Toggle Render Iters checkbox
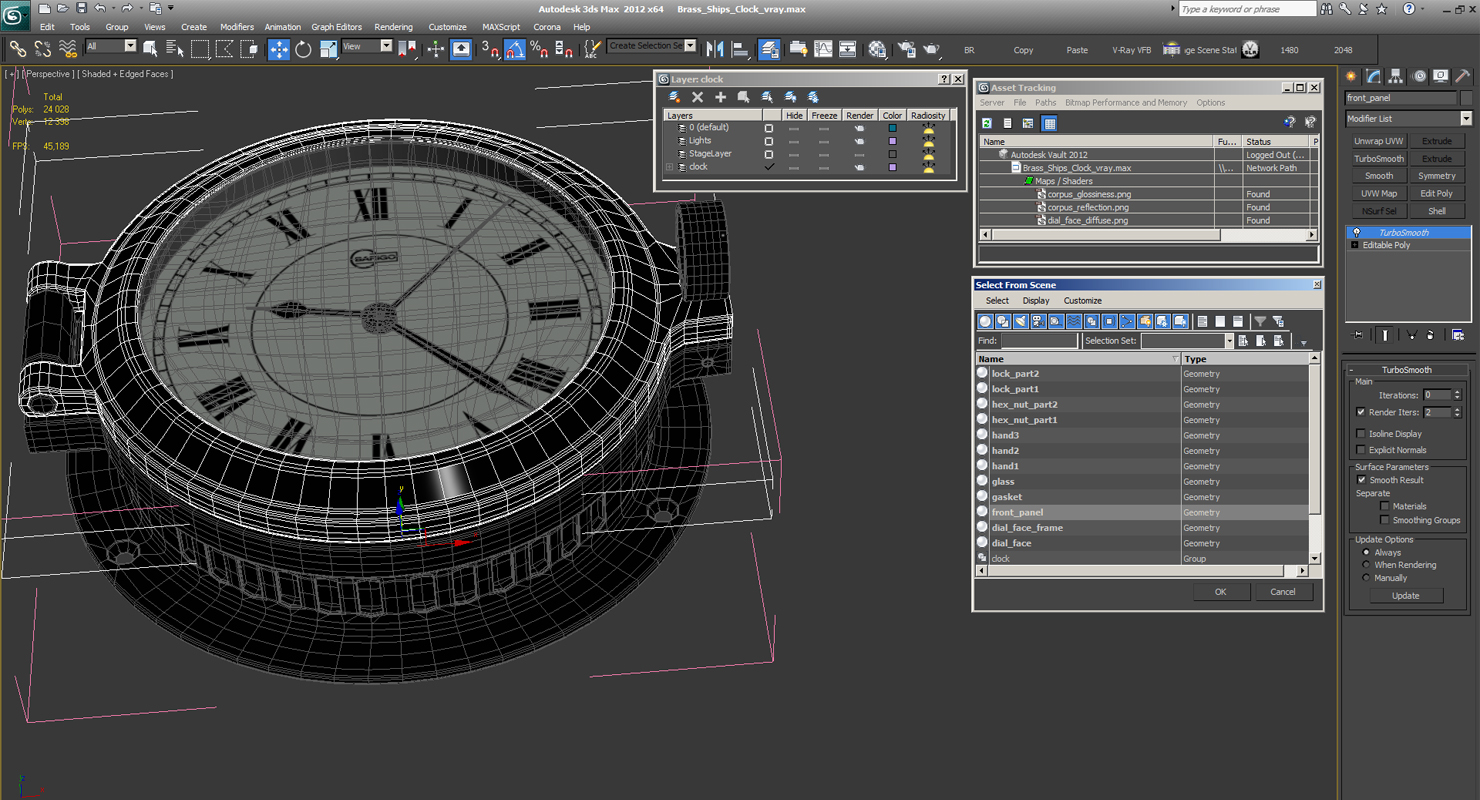The width and height of the screenshot is (1480, 800). tap(1361, 412)
